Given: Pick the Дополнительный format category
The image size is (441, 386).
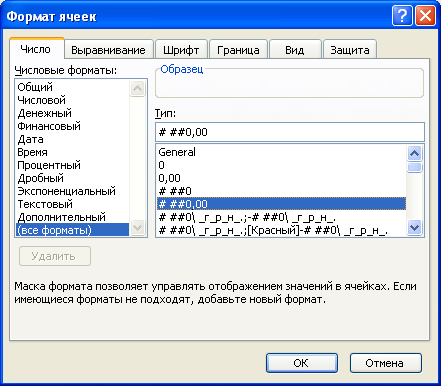Looking at the screenshot, I should 73,217.
